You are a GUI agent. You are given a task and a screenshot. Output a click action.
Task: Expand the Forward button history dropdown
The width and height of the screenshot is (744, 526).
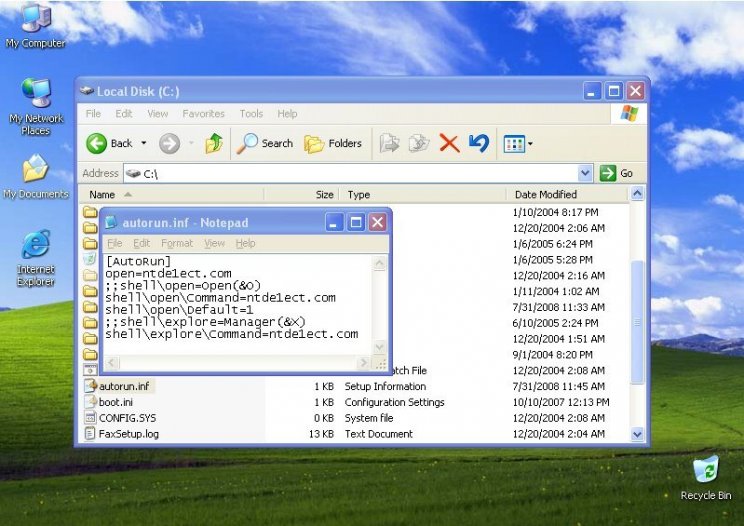point(191,143)
